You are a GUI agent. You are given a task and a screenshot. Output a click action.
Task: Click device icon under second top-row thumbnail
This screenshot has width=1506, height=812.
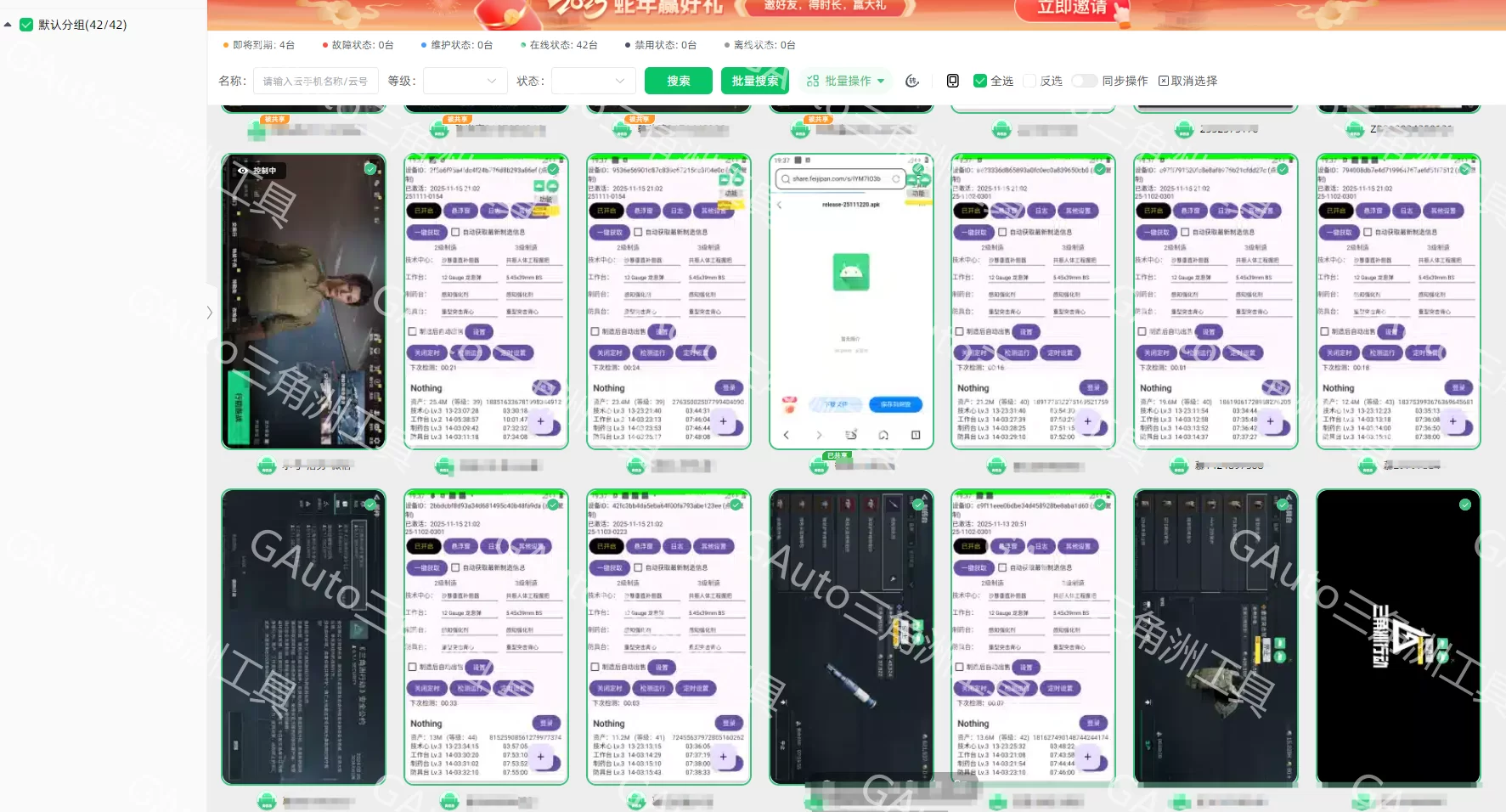pos(439,130)
